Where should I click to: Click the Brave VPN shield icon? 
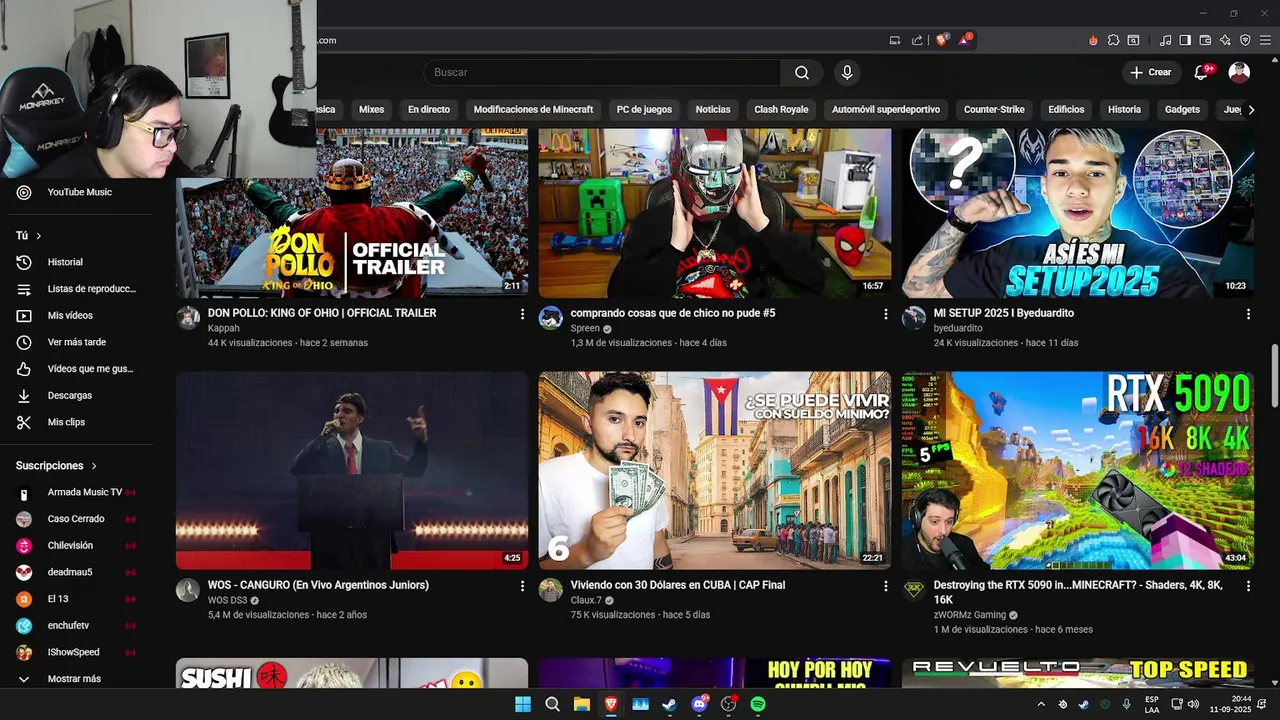[x=1245, y=40]
